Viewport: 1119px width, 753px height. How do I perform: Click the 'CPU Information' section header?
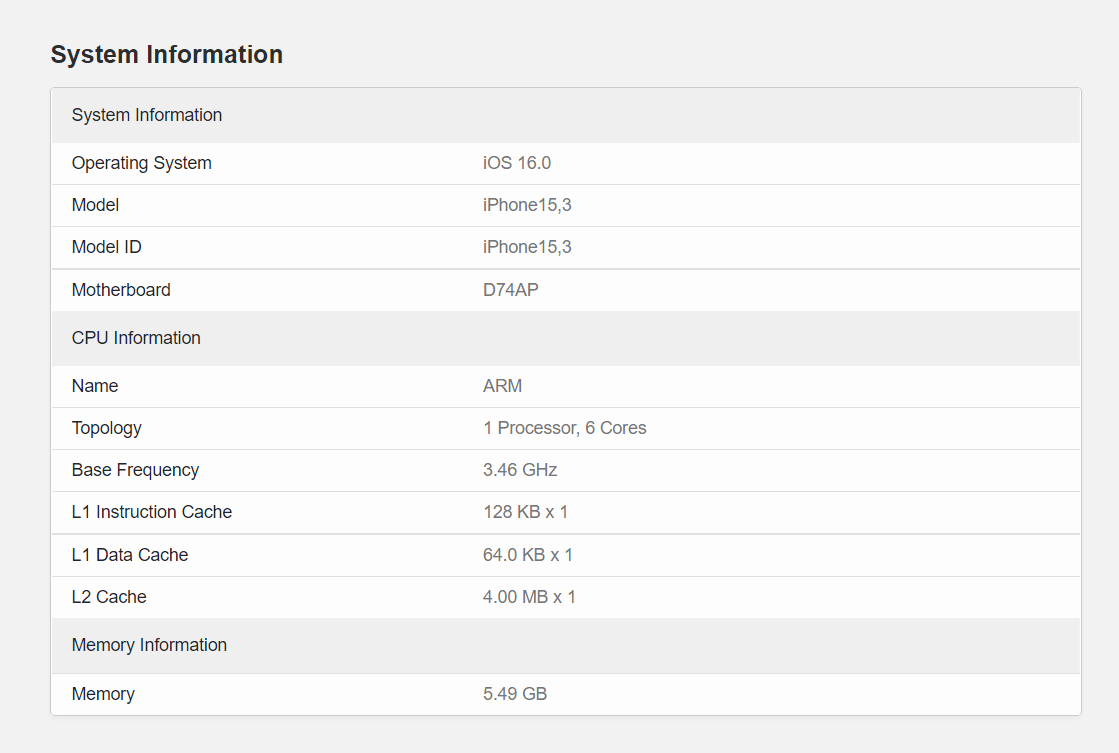566,338
